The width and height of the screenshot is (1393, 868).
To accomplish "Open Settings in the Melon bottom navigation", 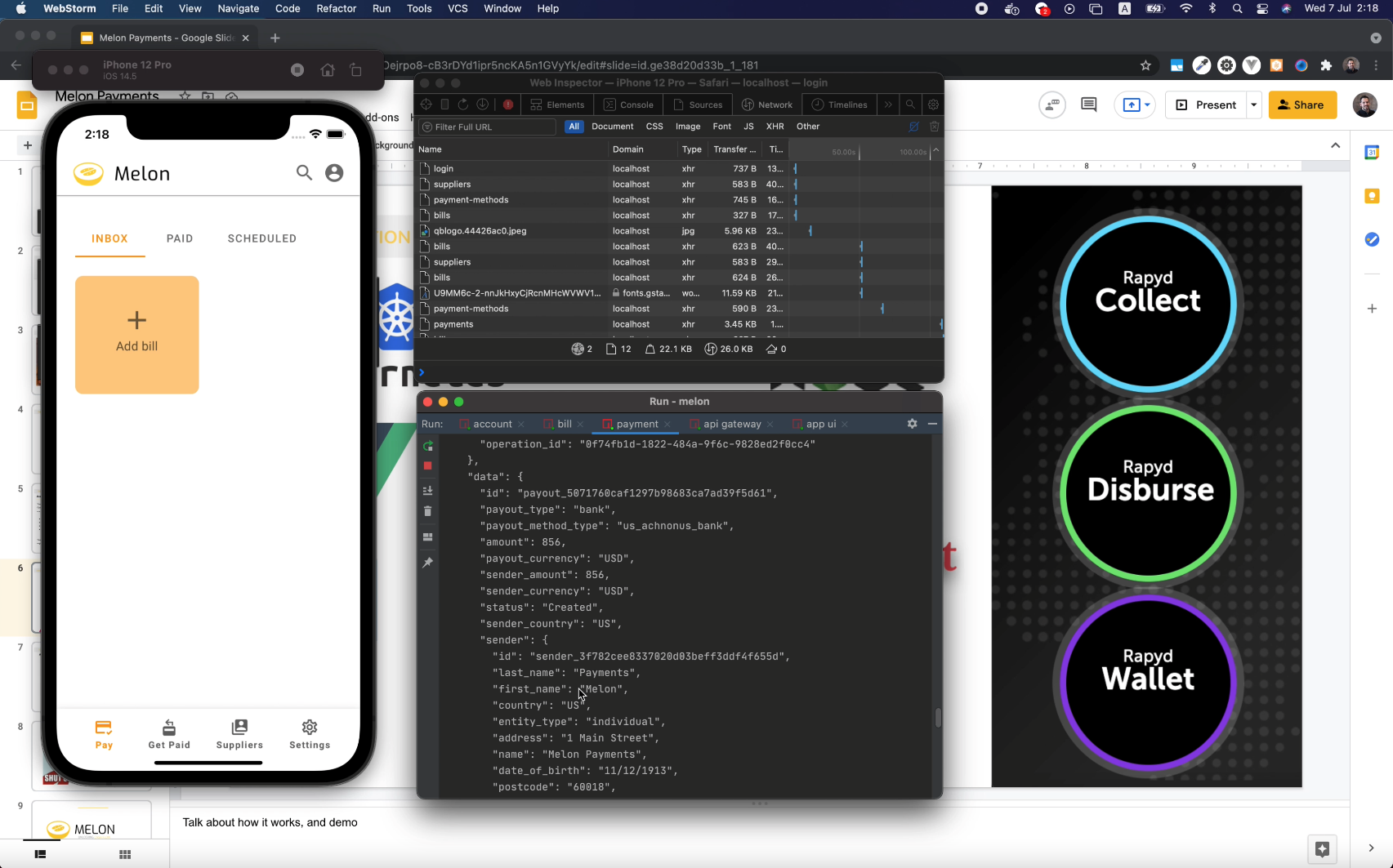I will click(310, 734).
